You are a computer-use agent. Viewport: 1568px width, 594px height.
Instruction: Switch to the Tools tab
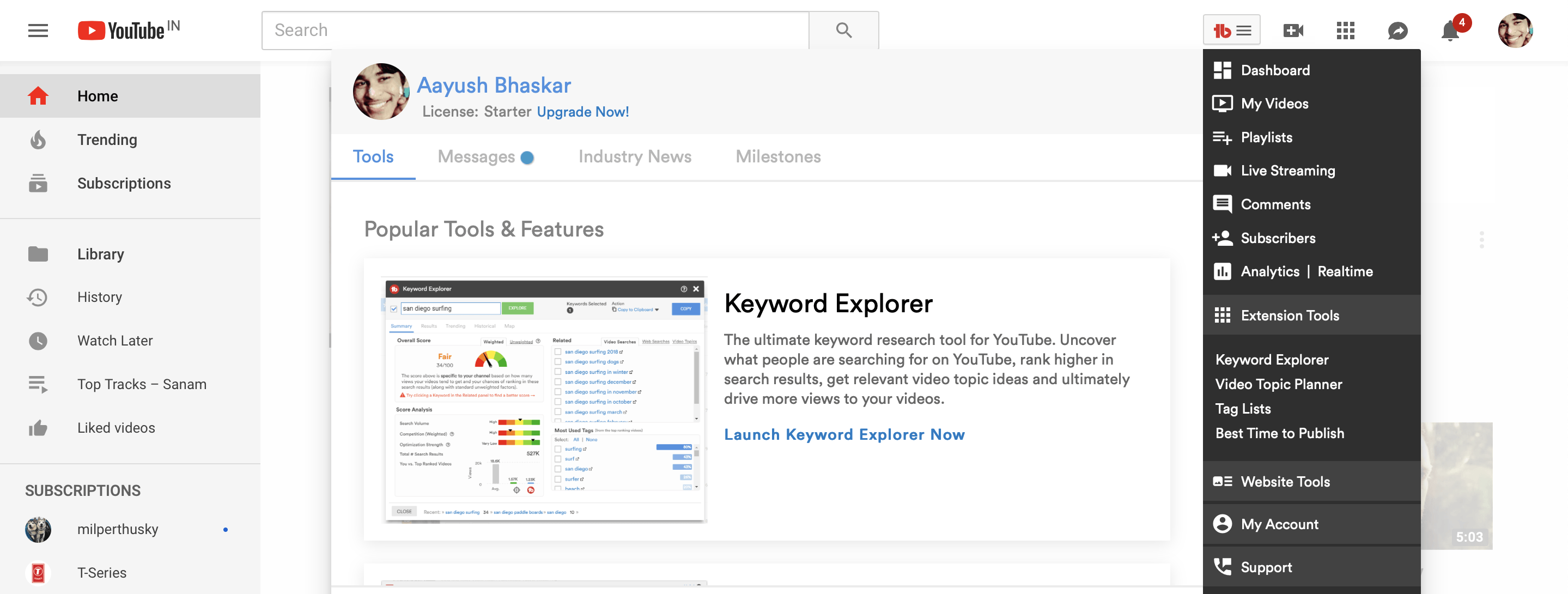[x=373, y=156]
